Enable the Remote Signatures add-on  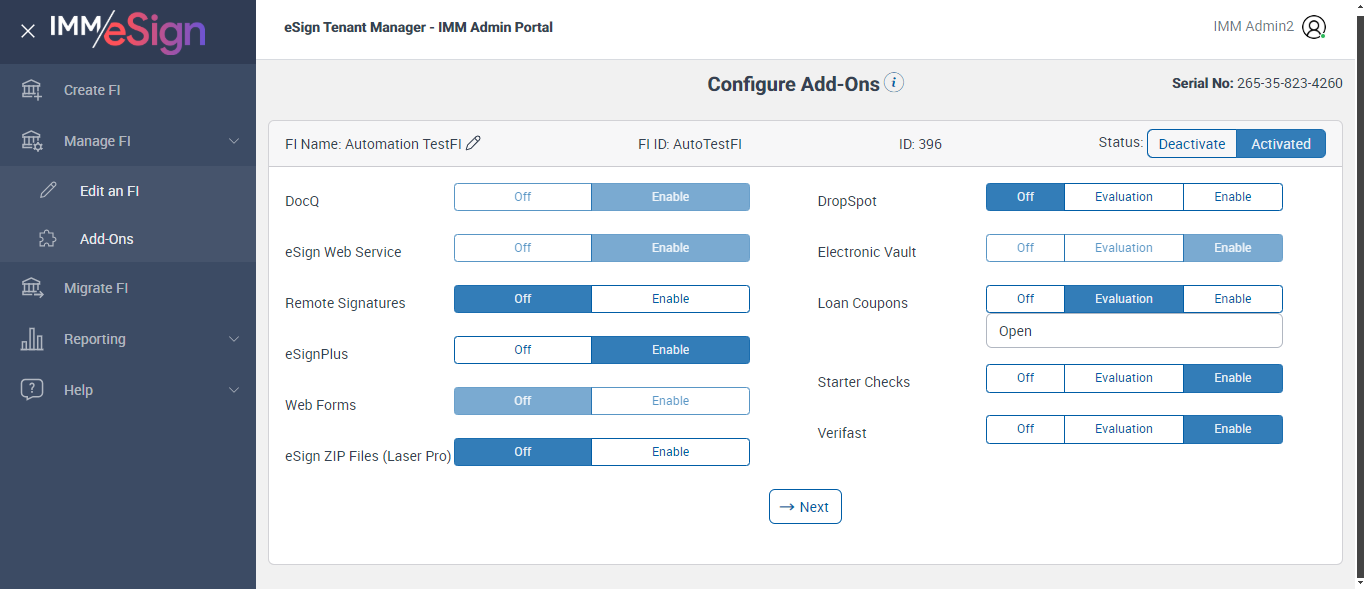(670, 299)
